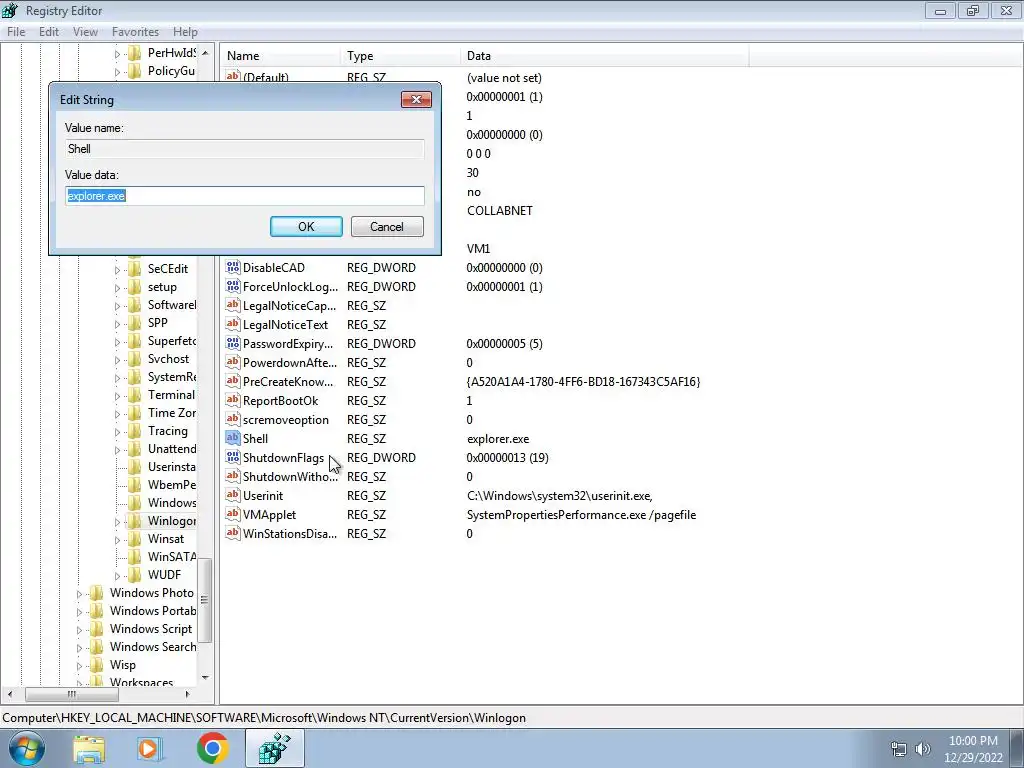Open the Windows Start orb
This screenshot has height=768, width=1024.
coord(26,748)
